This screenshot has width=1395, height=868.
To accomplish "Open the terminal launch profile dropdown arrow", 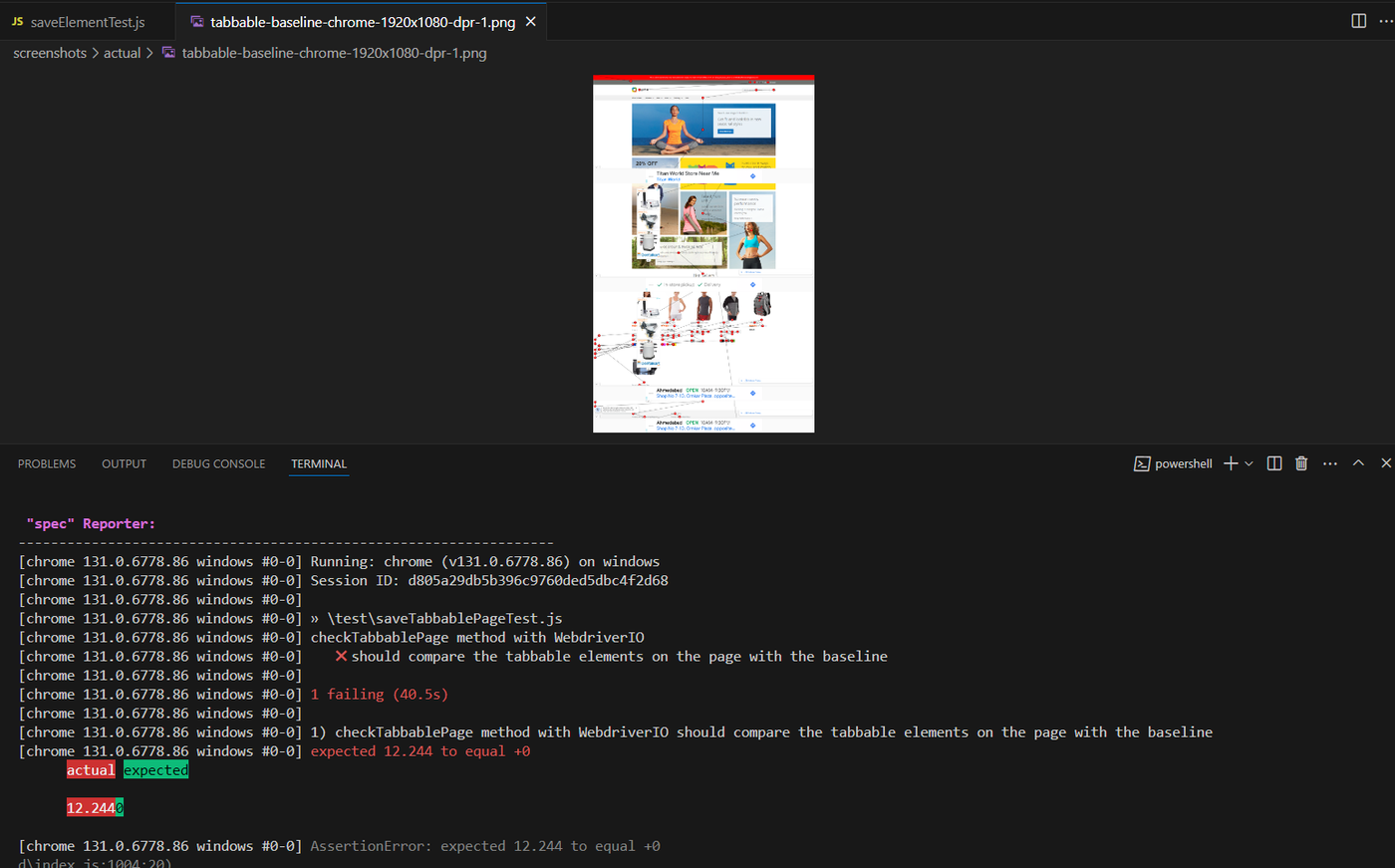I will click(x=1249, y=463).
